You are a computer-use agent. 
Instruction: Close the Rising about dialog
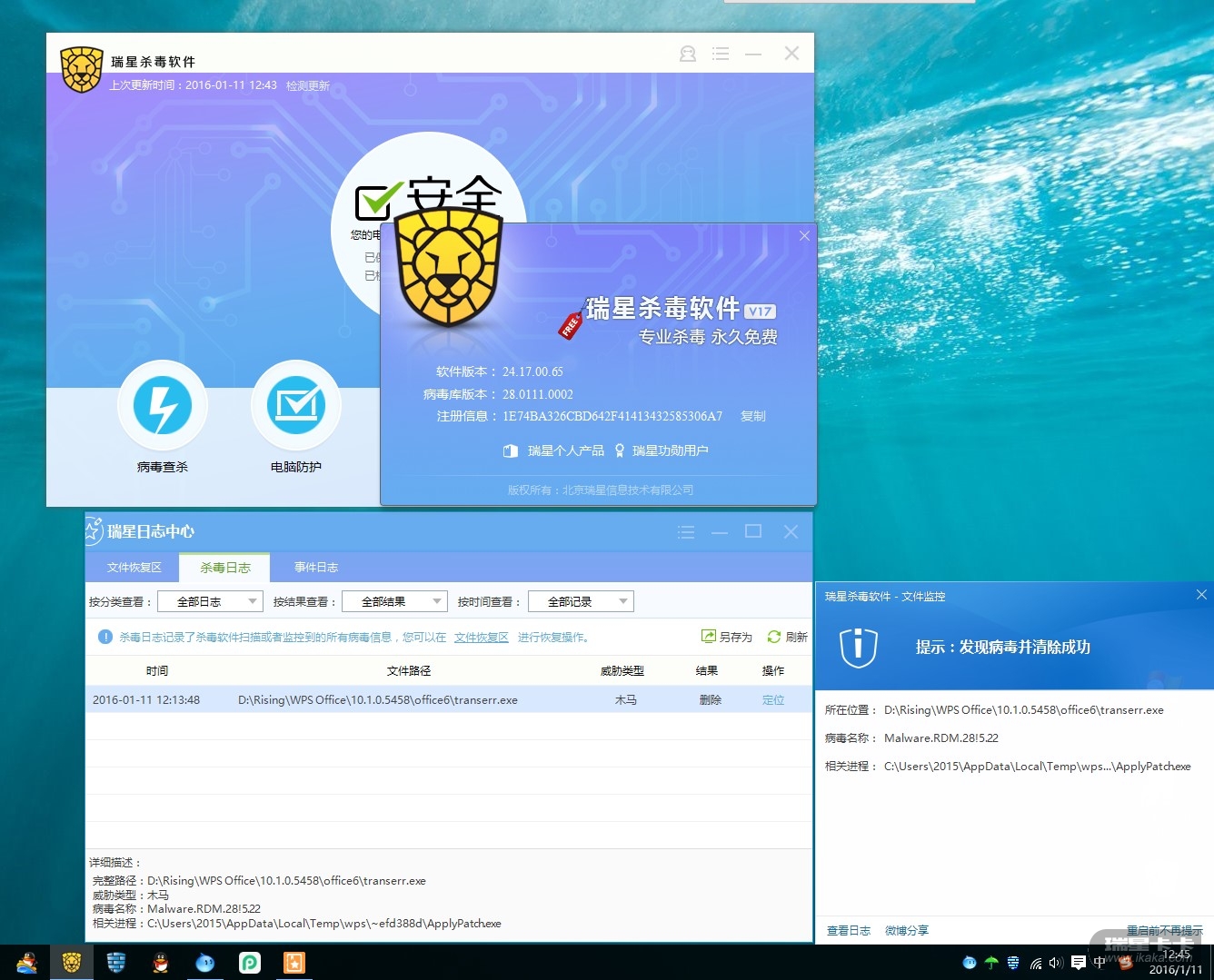(x=804, y=236)
